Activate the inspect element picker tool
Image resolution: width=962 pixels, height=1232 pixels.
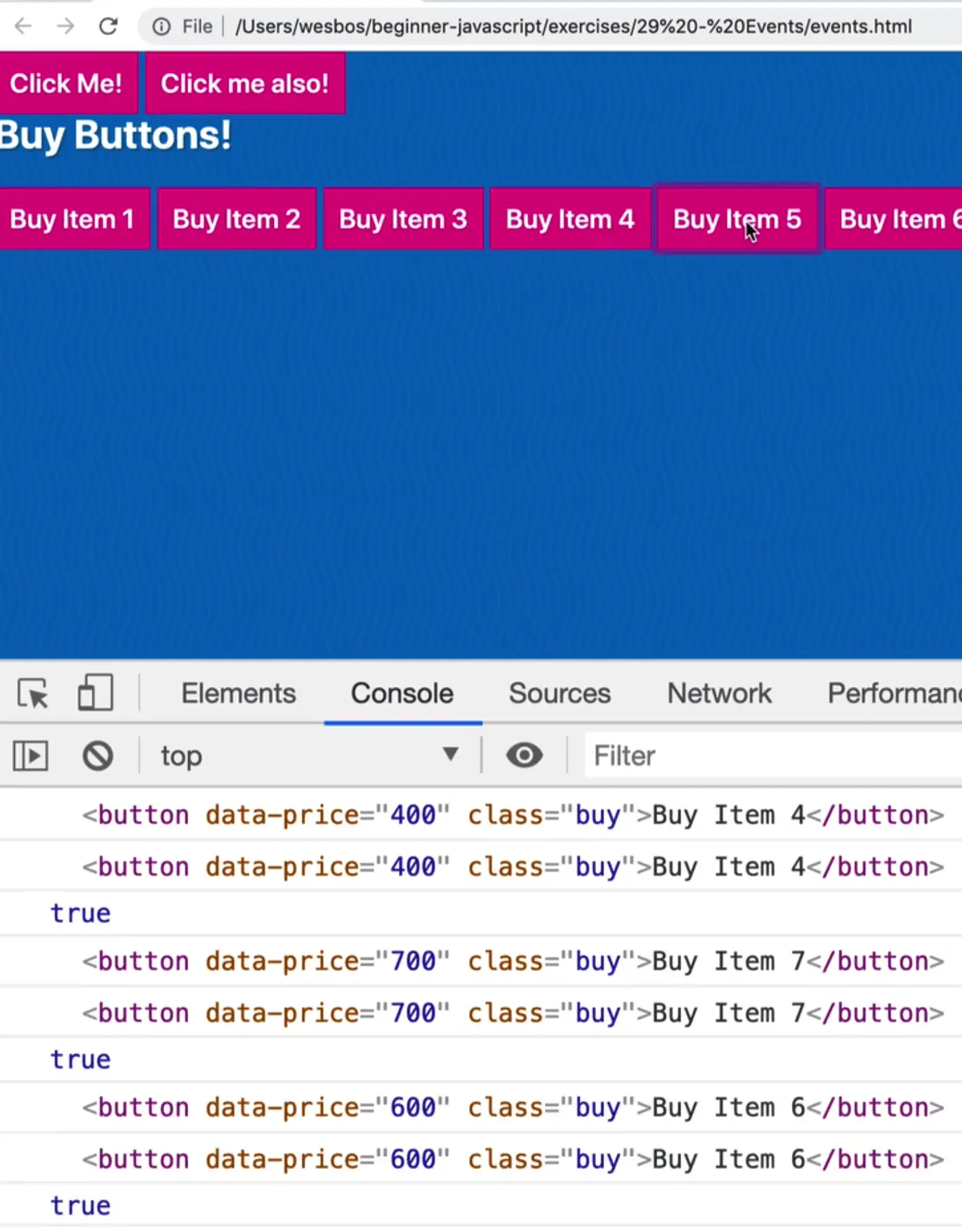32,693
